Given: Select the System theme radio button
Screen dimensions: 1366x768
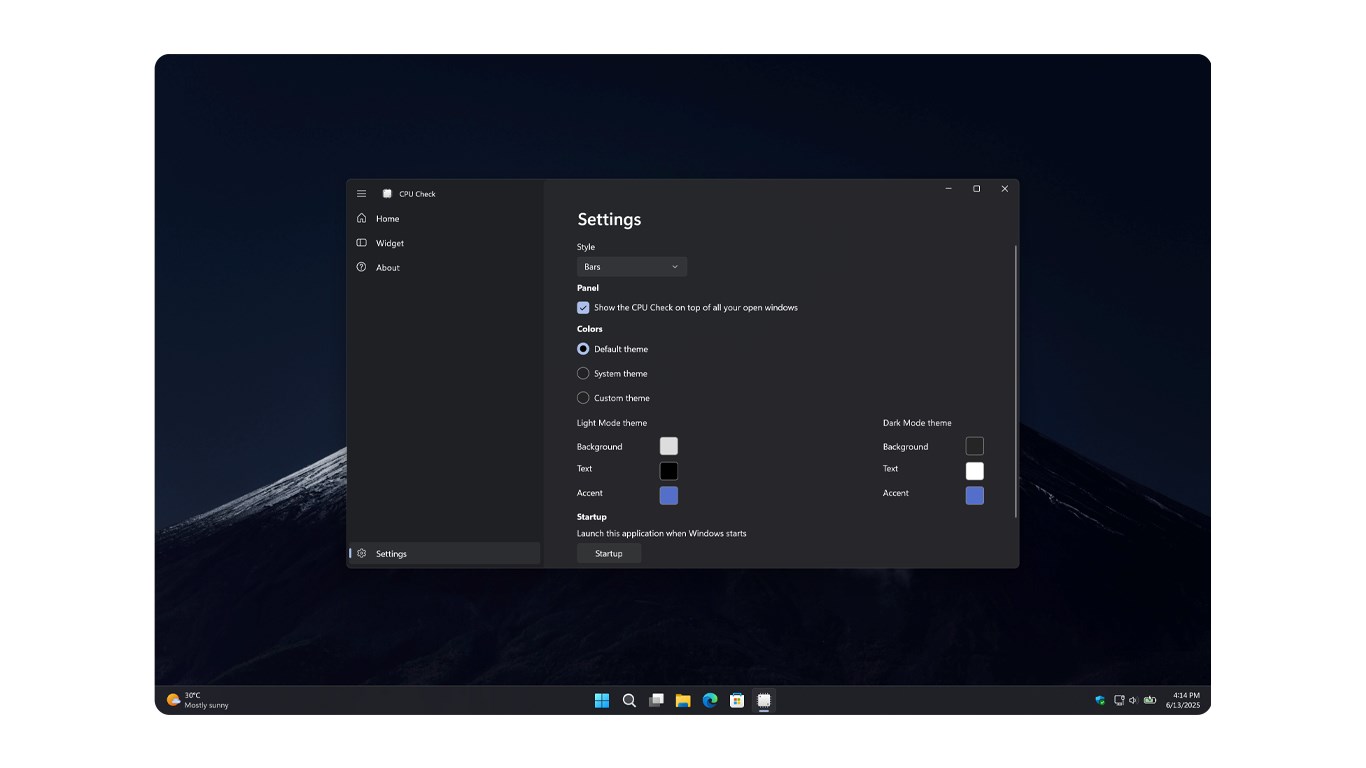Looking at the screenshot, I should (x=583, y=373).
